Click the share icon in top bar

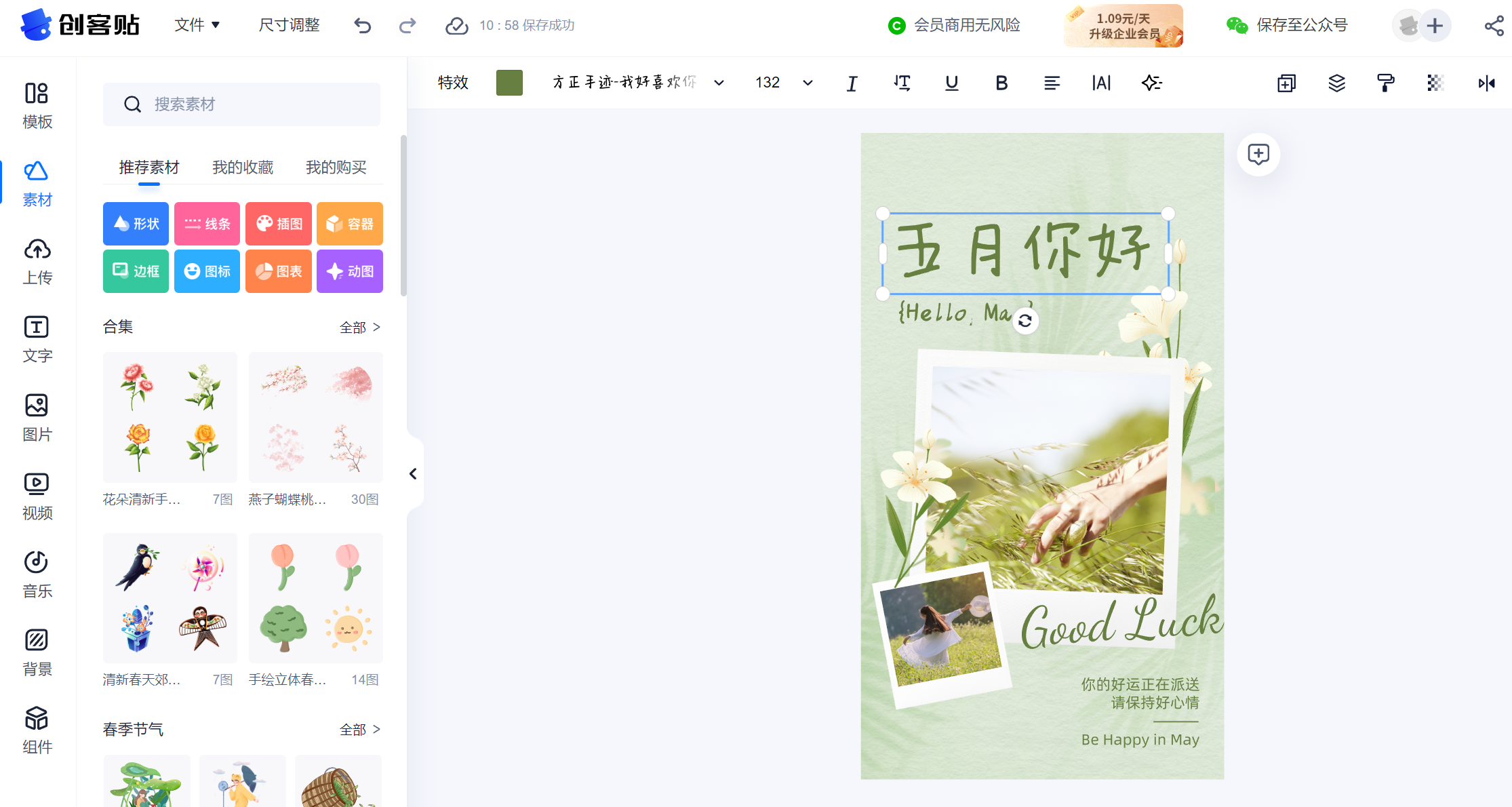tap(1494, 26)
